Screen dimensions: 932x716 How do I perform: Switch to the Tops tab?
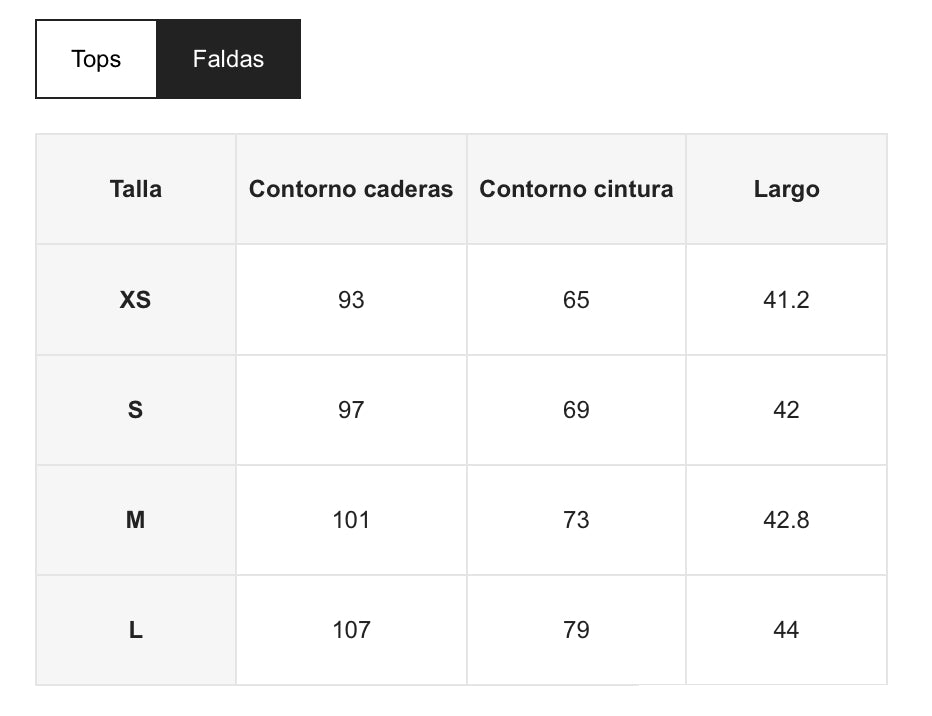click(96, 59)
